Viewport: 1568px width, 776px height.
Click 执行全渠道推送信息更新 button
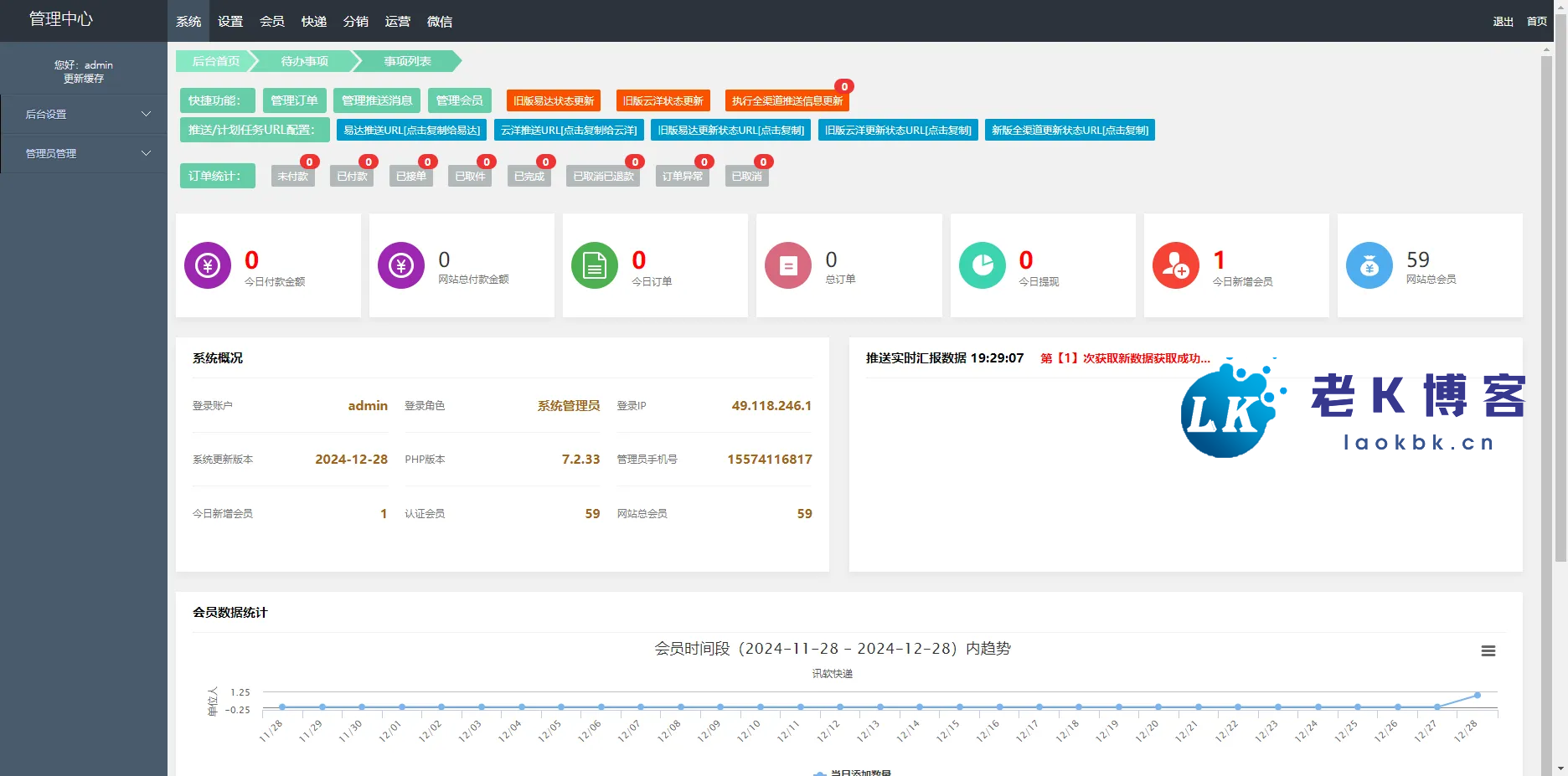coord(787,100)
